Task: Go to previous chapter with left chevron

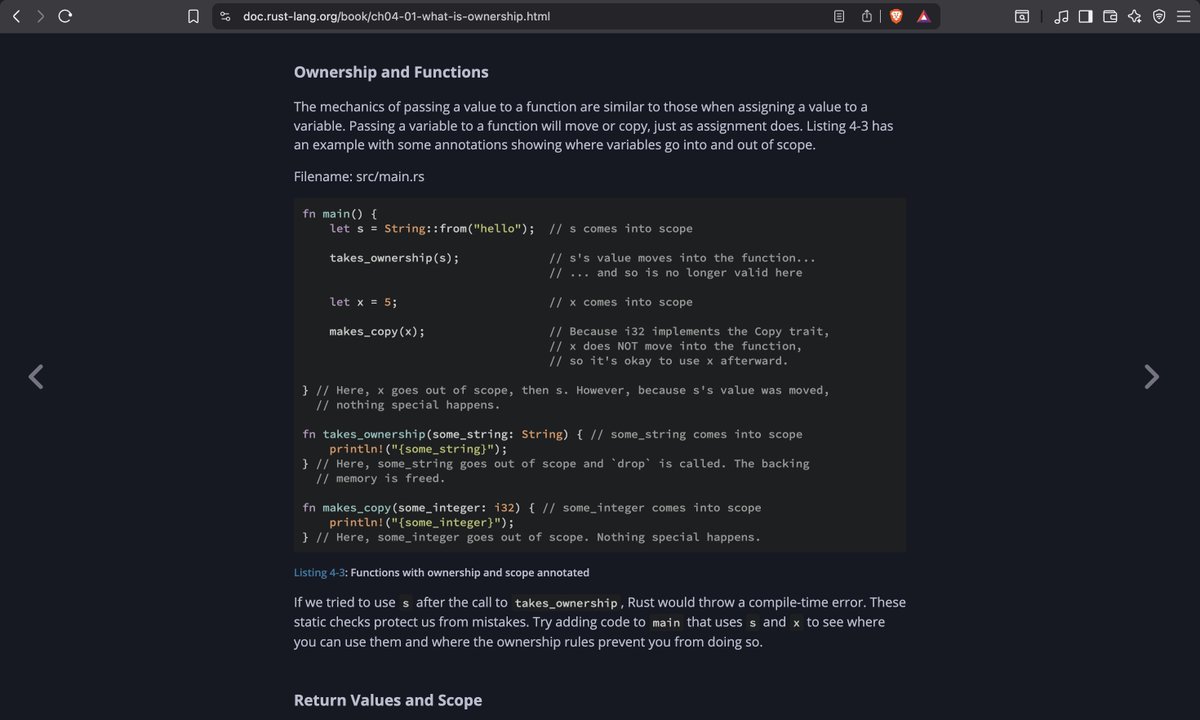Action: coord(36,377)
